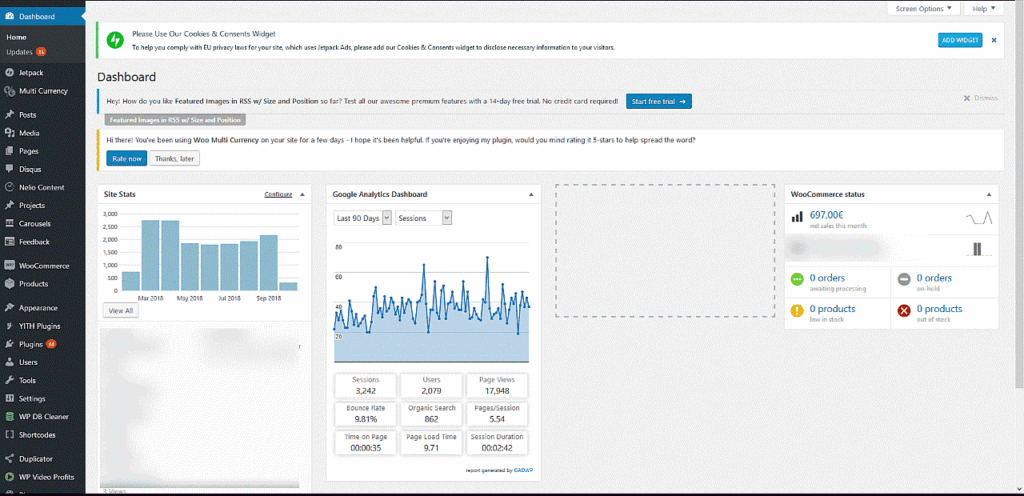This screenshot has width=1024, height=496.
Task: Click the Duplicator share icon
Action: (9, 459)
